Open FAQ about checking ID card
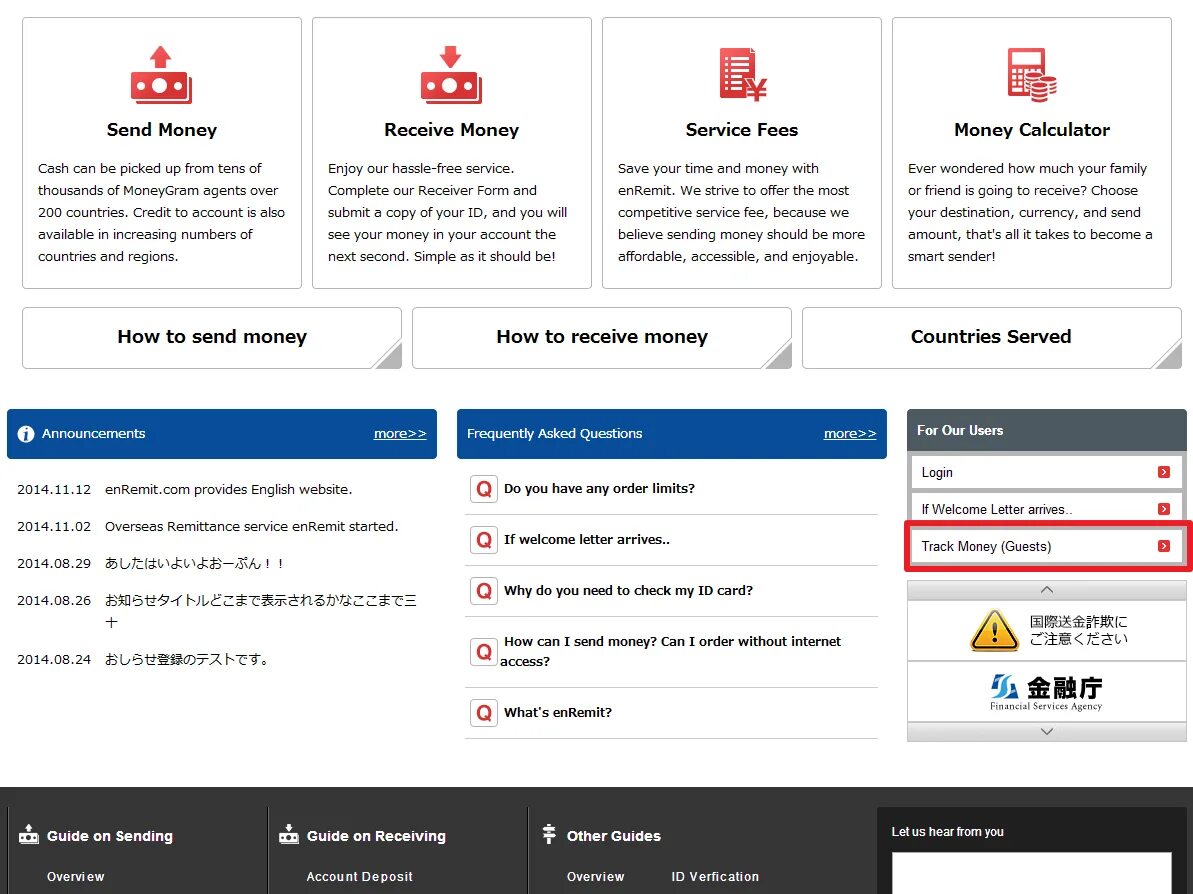This screenshot has height=894, width=1193. (x=628, y=590)
